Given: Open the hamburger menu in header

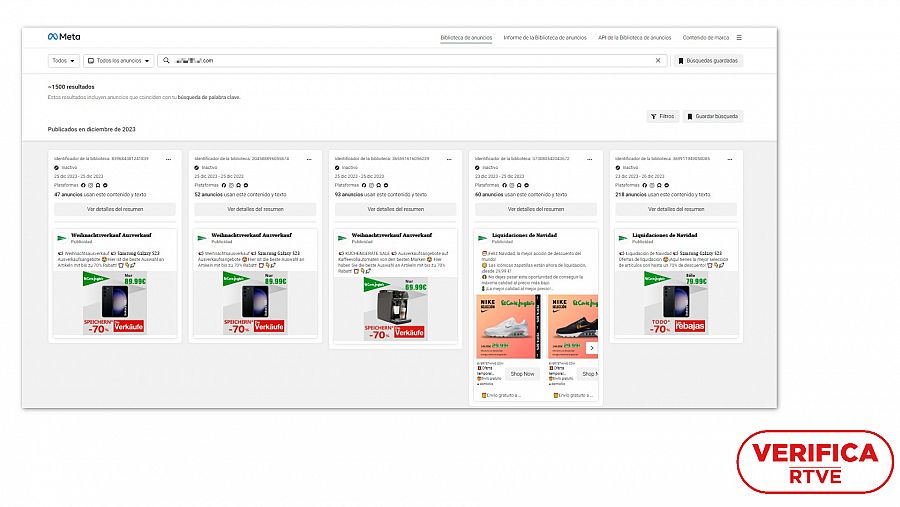Looking at the screenshot, I should pyautogui.click(x=739, y=37).
